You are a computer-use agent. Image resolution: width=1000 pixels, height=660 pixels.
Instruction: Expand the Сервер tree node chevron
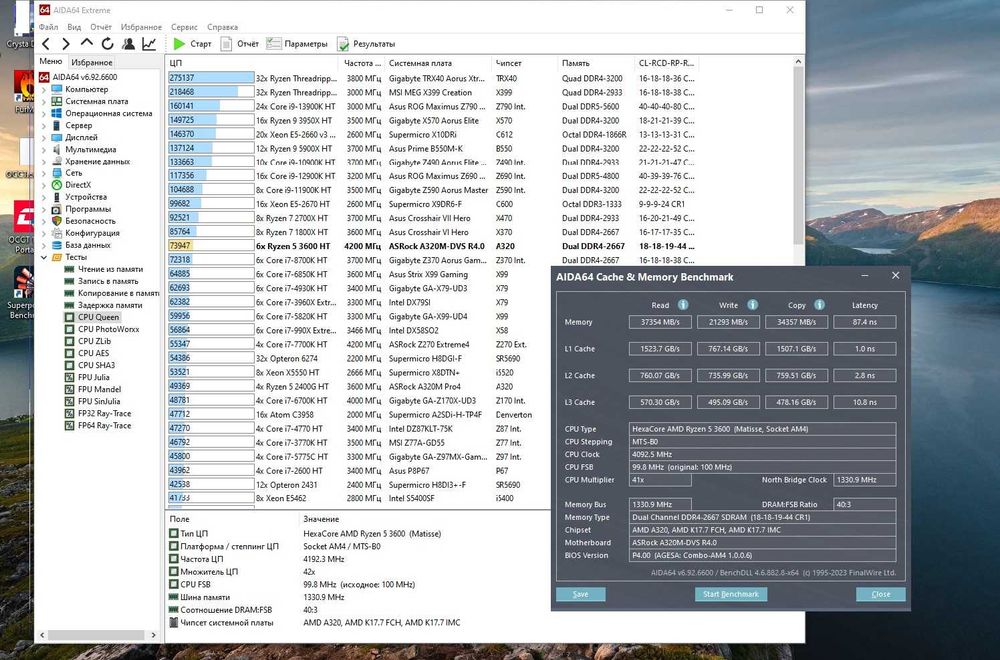[44, 126]
